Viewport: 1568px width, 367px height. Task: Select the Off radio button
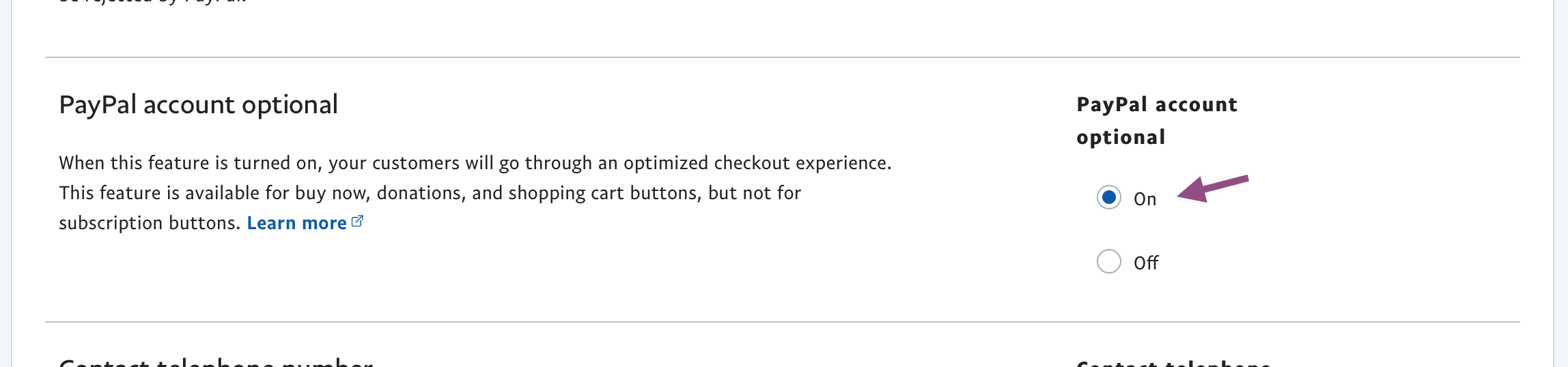1108,261
